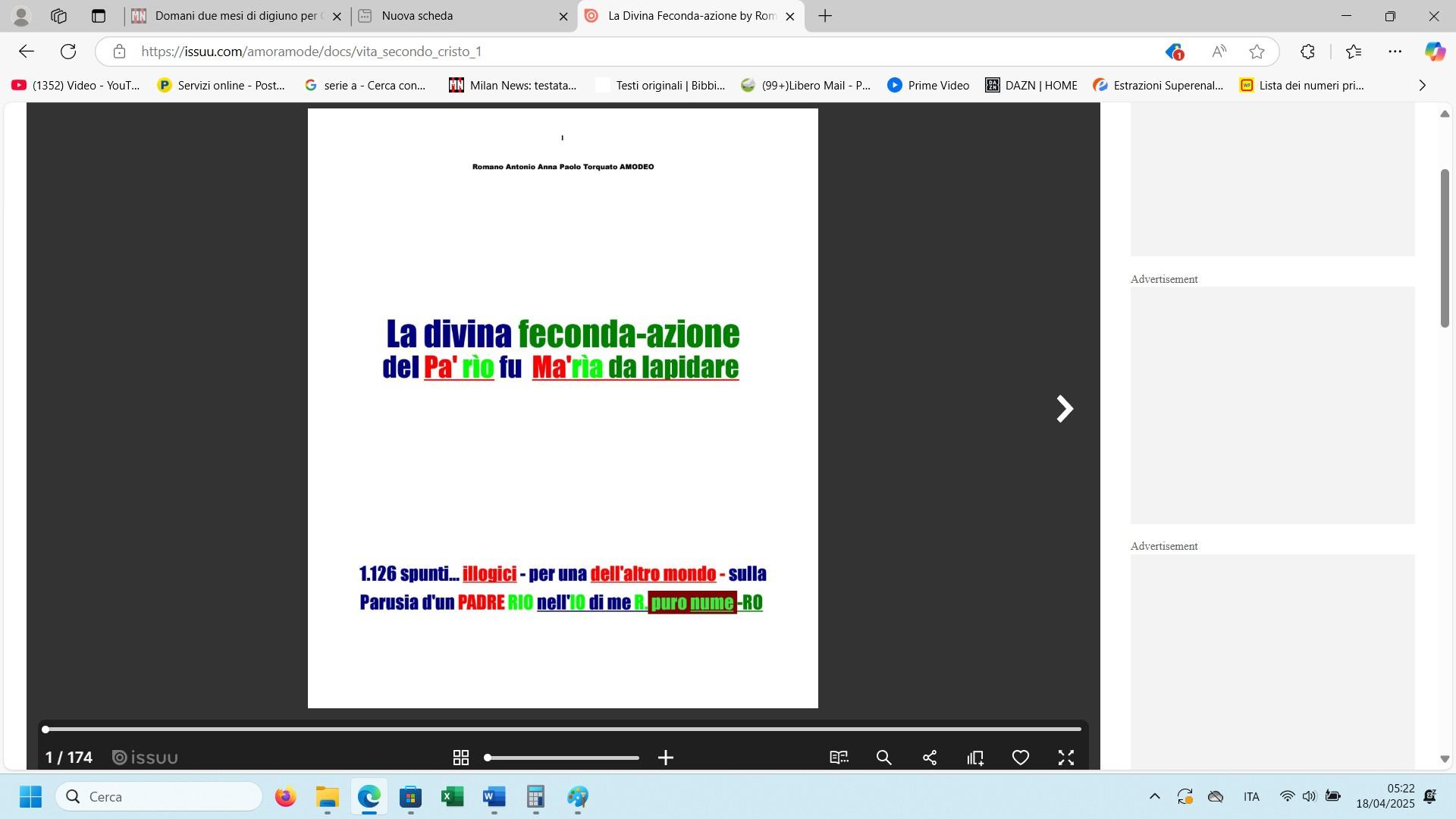Image resolution: width=1456 pixels, height=819 pixels.
Task: Click the issuu logo in viewer bar
Action: point(145,758)
